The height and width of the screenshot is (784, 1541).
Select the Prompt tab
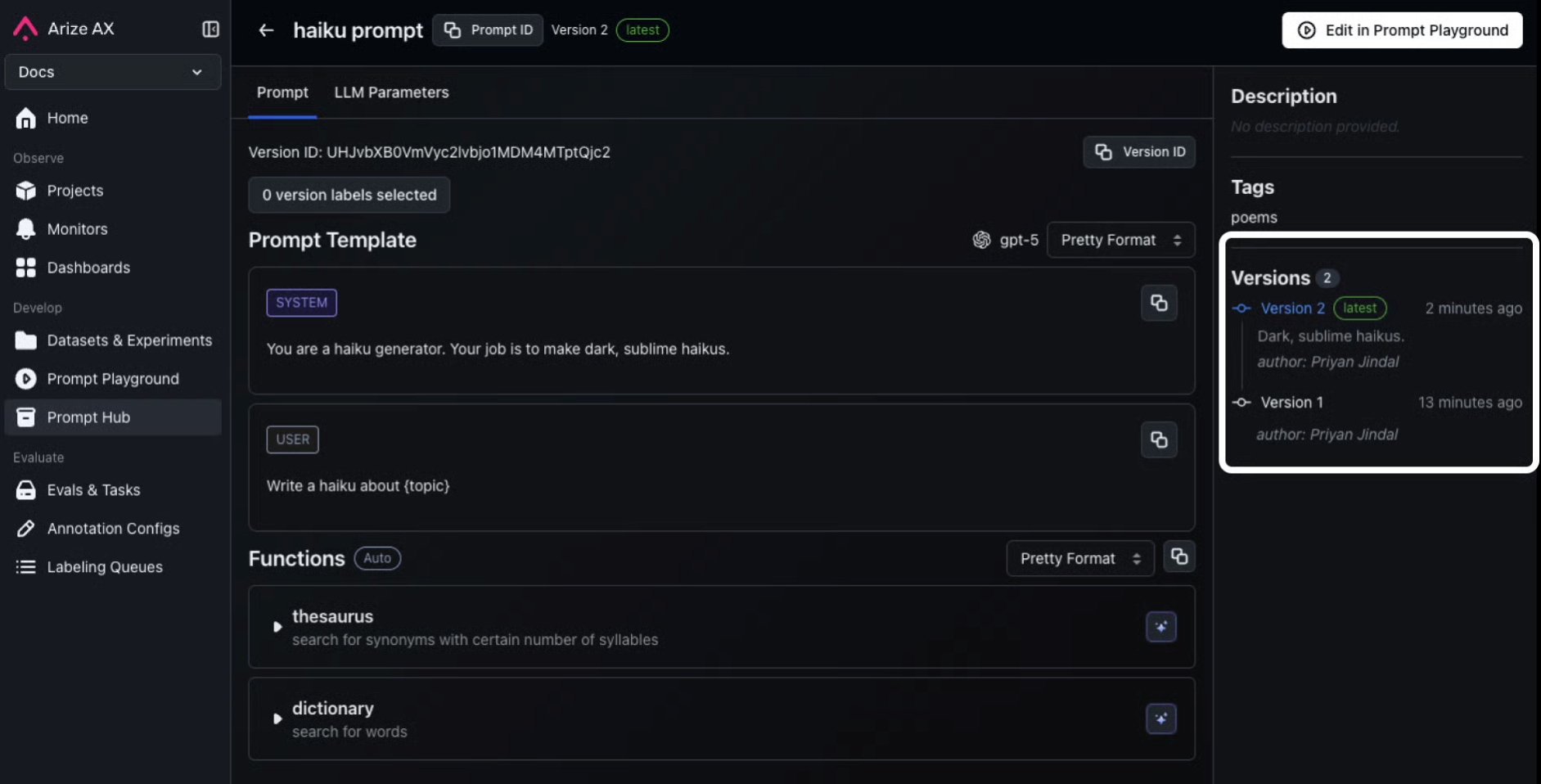click(282, 92)
